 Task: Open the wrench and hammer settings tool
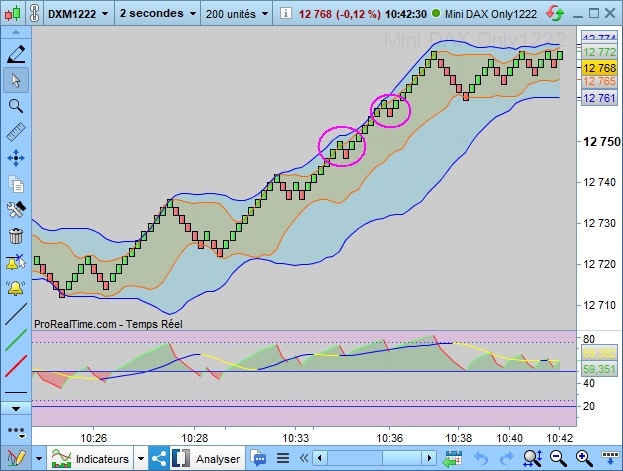(x=16, y=209)
